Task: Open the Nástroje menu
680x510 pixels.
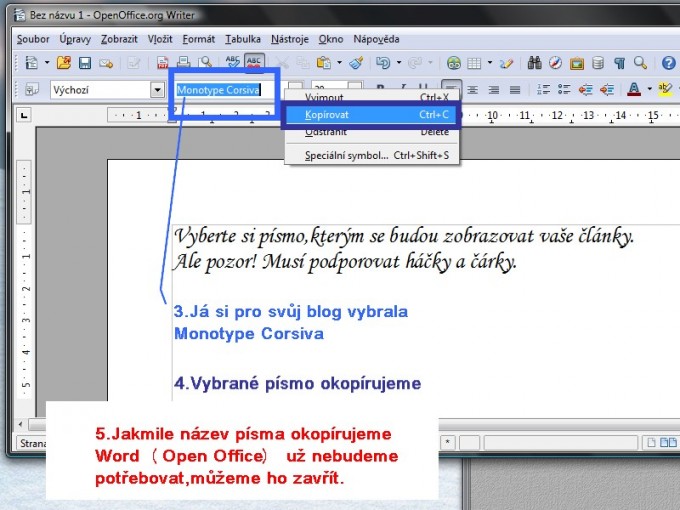Action: pyautogui.click(x=290, y=39)
